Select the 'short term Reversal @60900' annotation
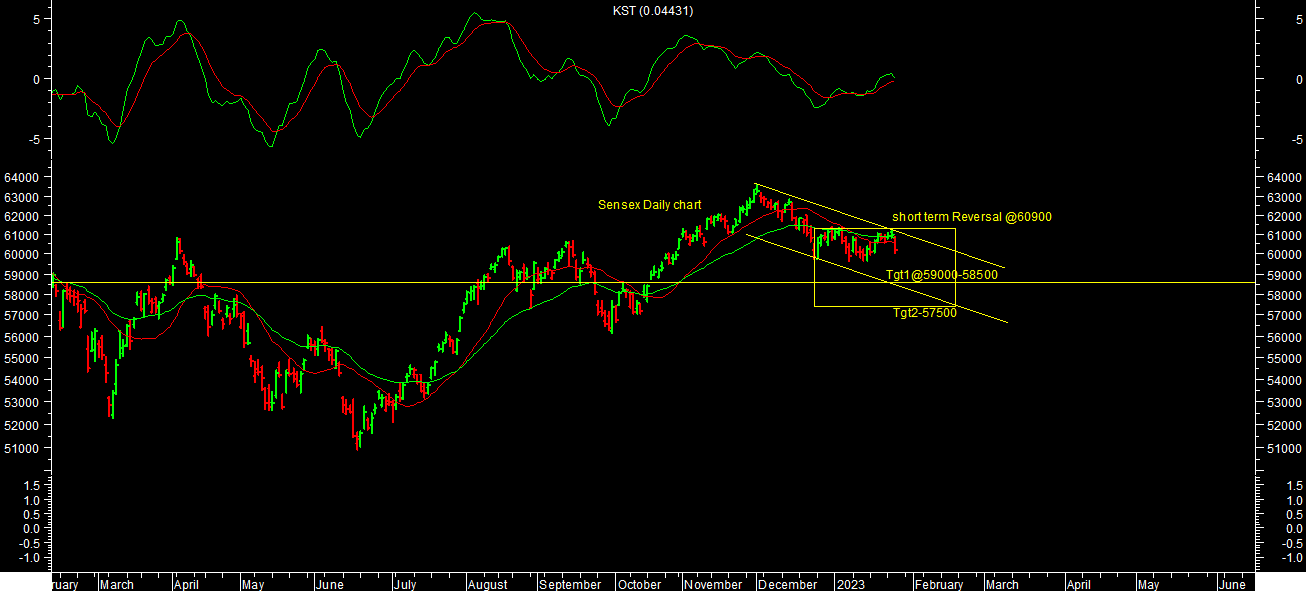1306x591 pixels. coord(971,217)
